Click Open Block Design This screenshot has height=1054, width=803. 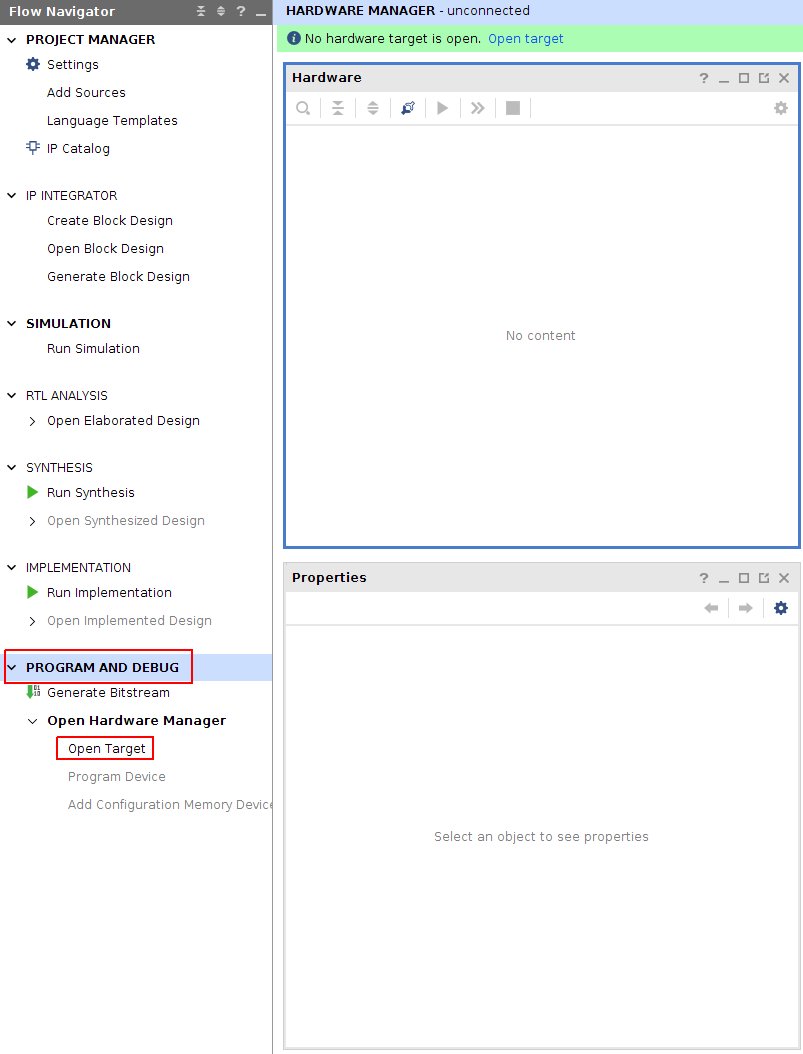tap(105, 249)
